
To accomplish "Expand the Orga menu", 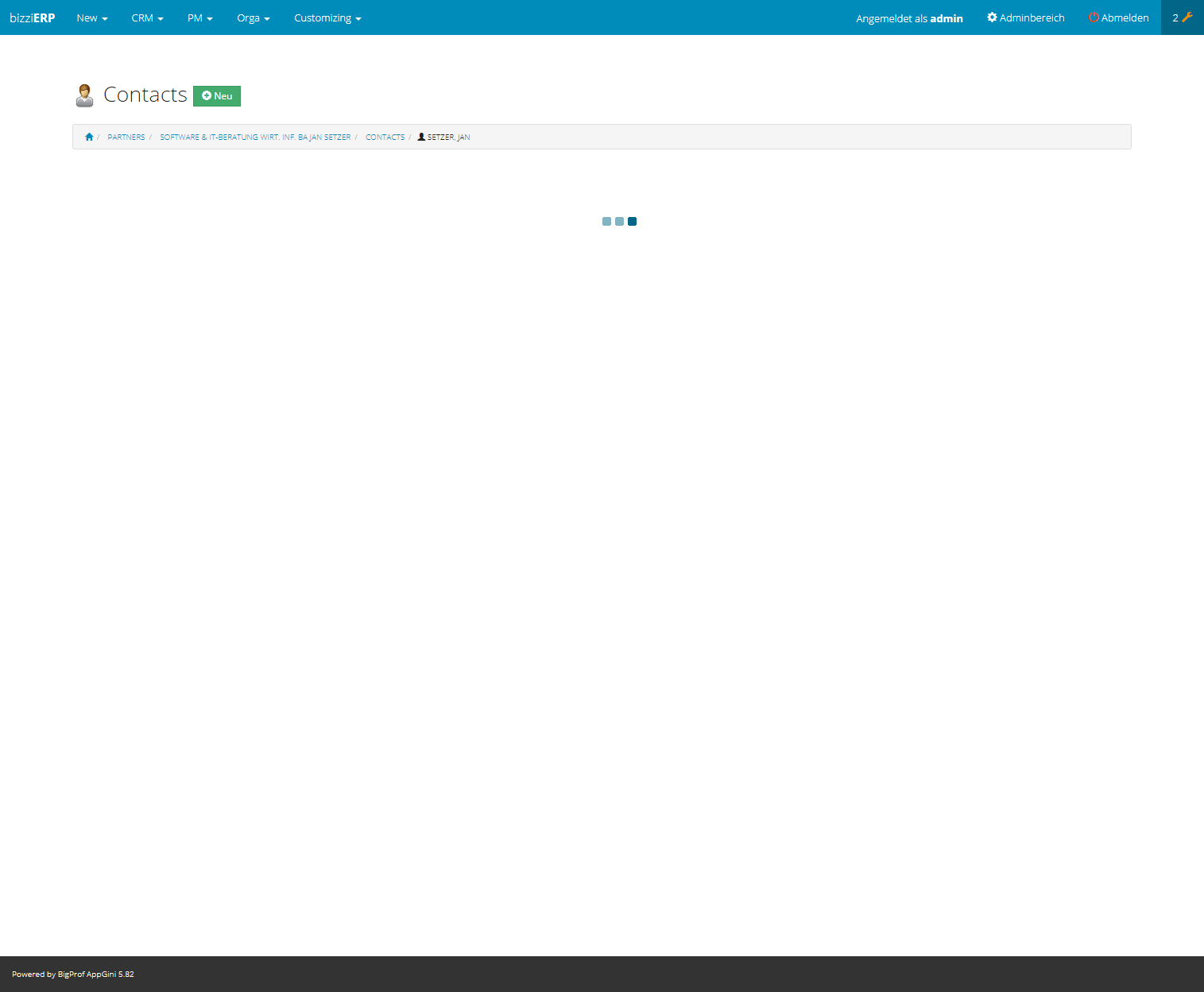I will pyautogui.click(x=254, y=17).
